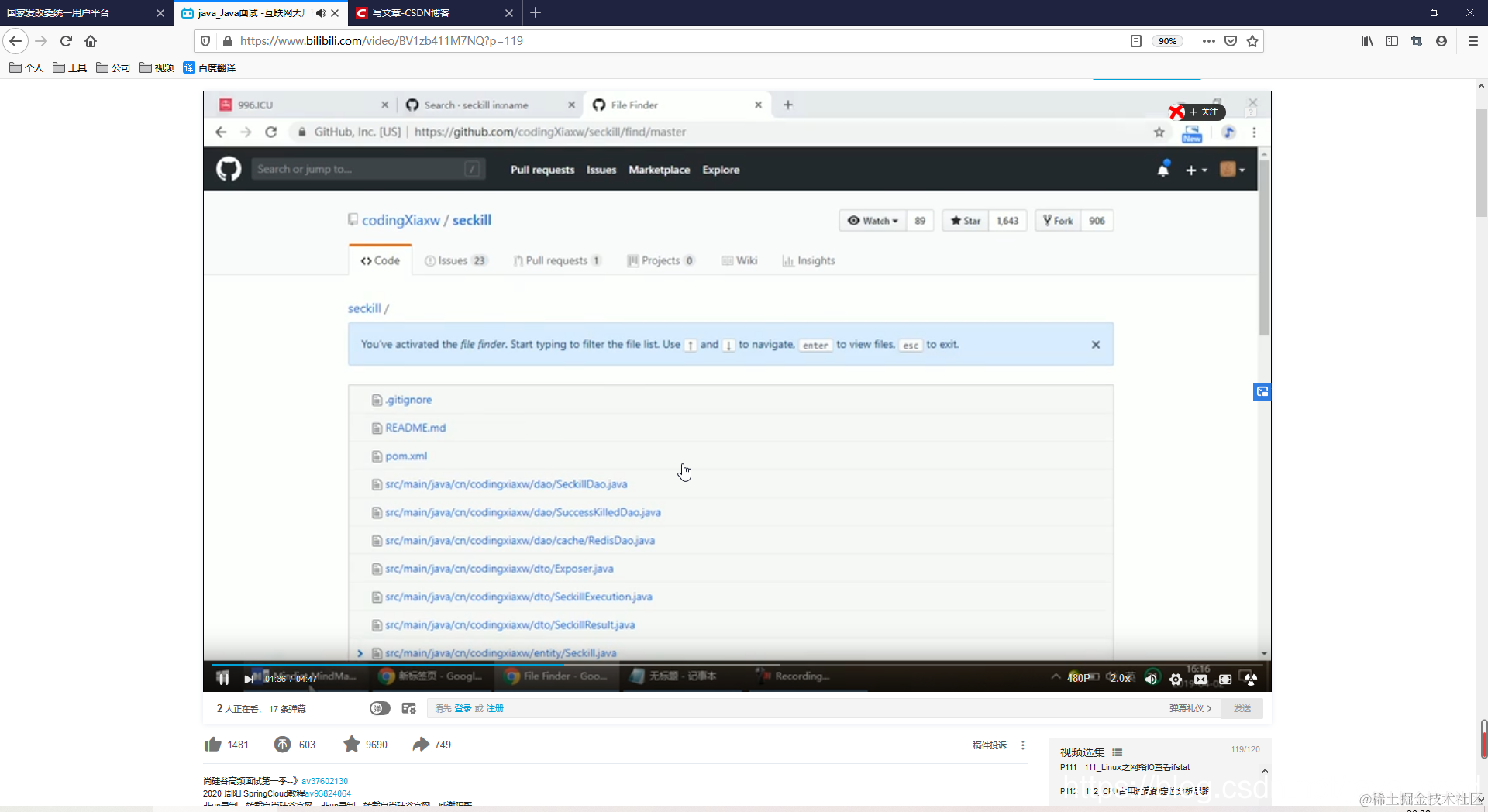Show site security lock info
The width and height of the screenshot is (1488, 812).
[x=227, y=41]
